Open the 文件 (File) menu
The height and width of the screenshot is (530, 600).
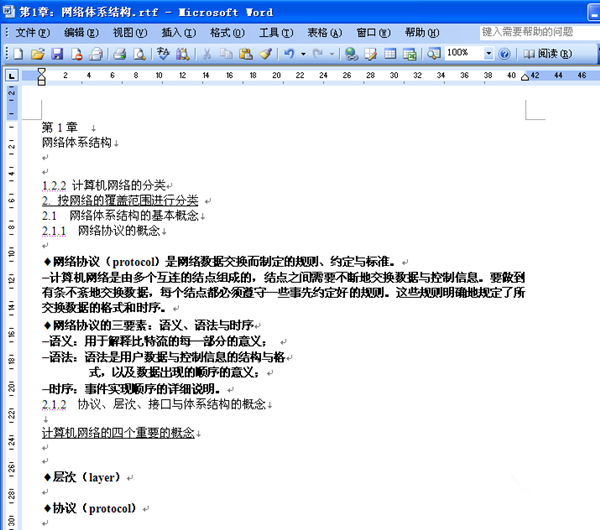click(32, 33)
